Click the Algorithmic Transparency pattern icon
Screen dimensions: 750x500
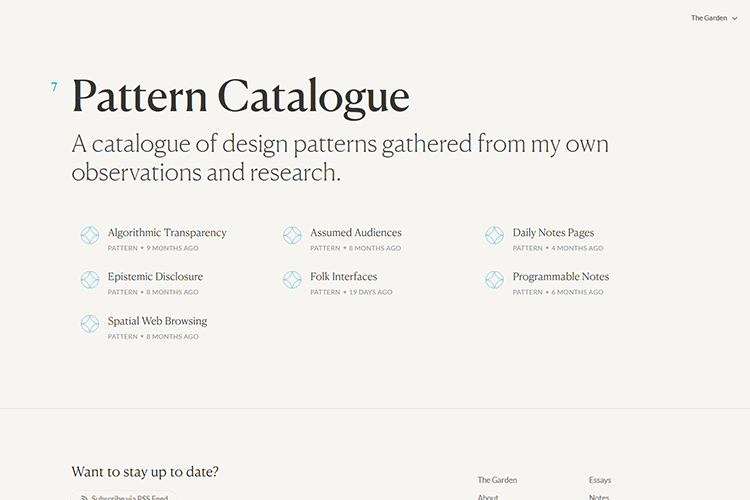(90, 235)
